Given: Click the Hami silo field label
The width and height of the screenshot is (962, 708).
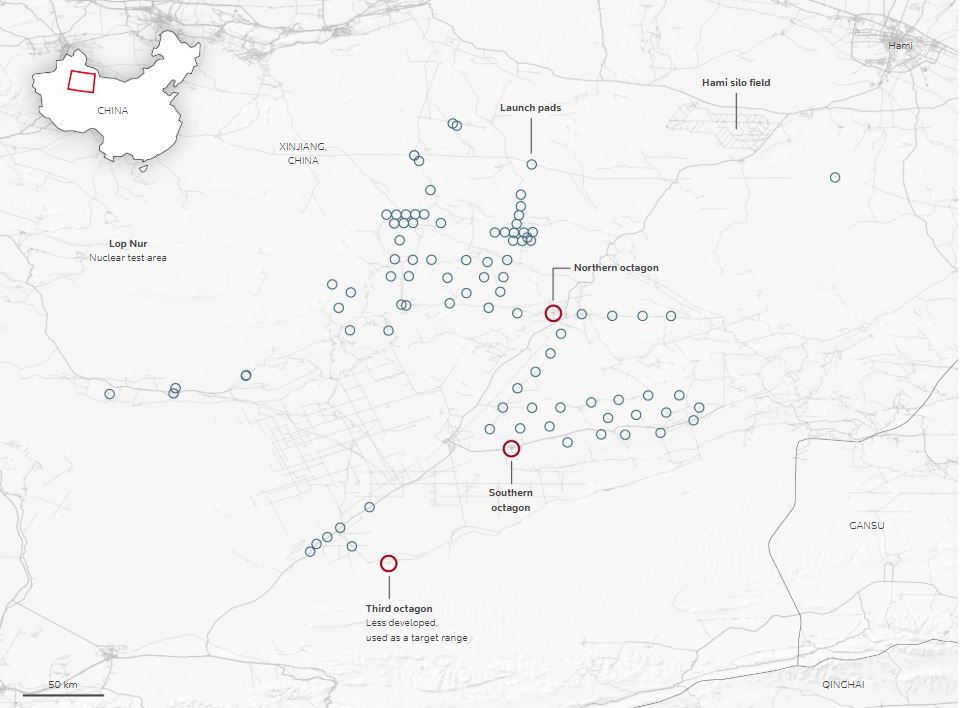Looking at the screenshot, I should click(736, 82).
